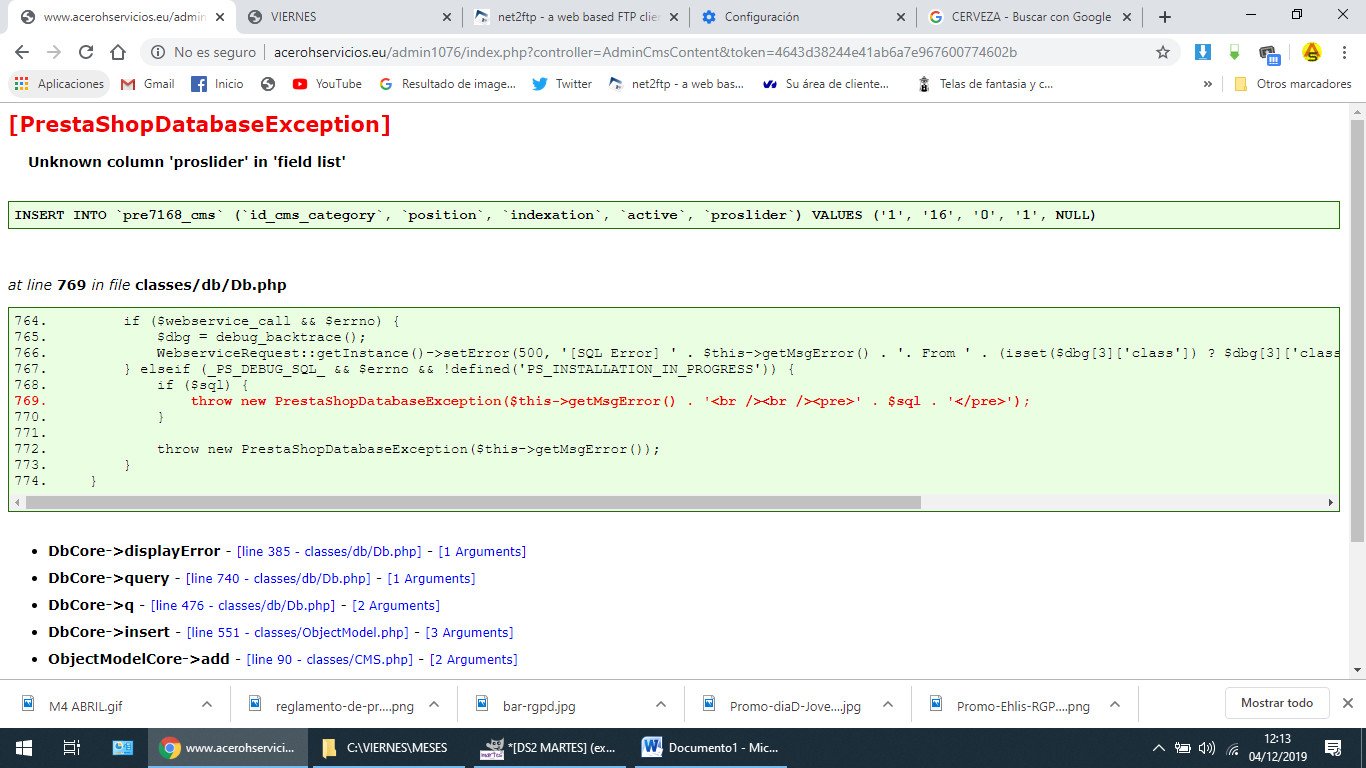
Task: Open options for the Promo-diaD-Jove....jpg download
Action: tap(889, 704)
